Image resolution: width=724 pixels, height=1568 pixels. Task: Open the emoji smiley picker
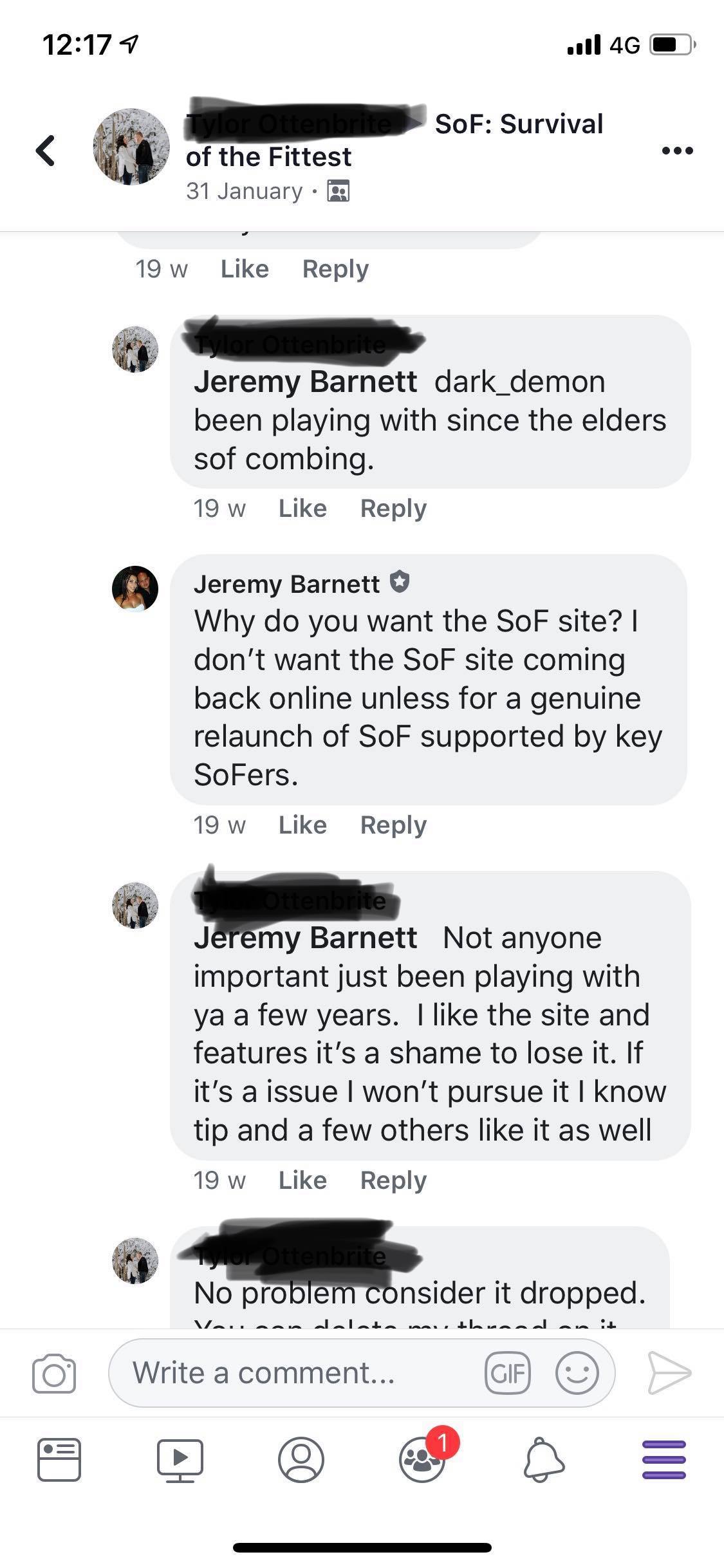(577, 1374)
